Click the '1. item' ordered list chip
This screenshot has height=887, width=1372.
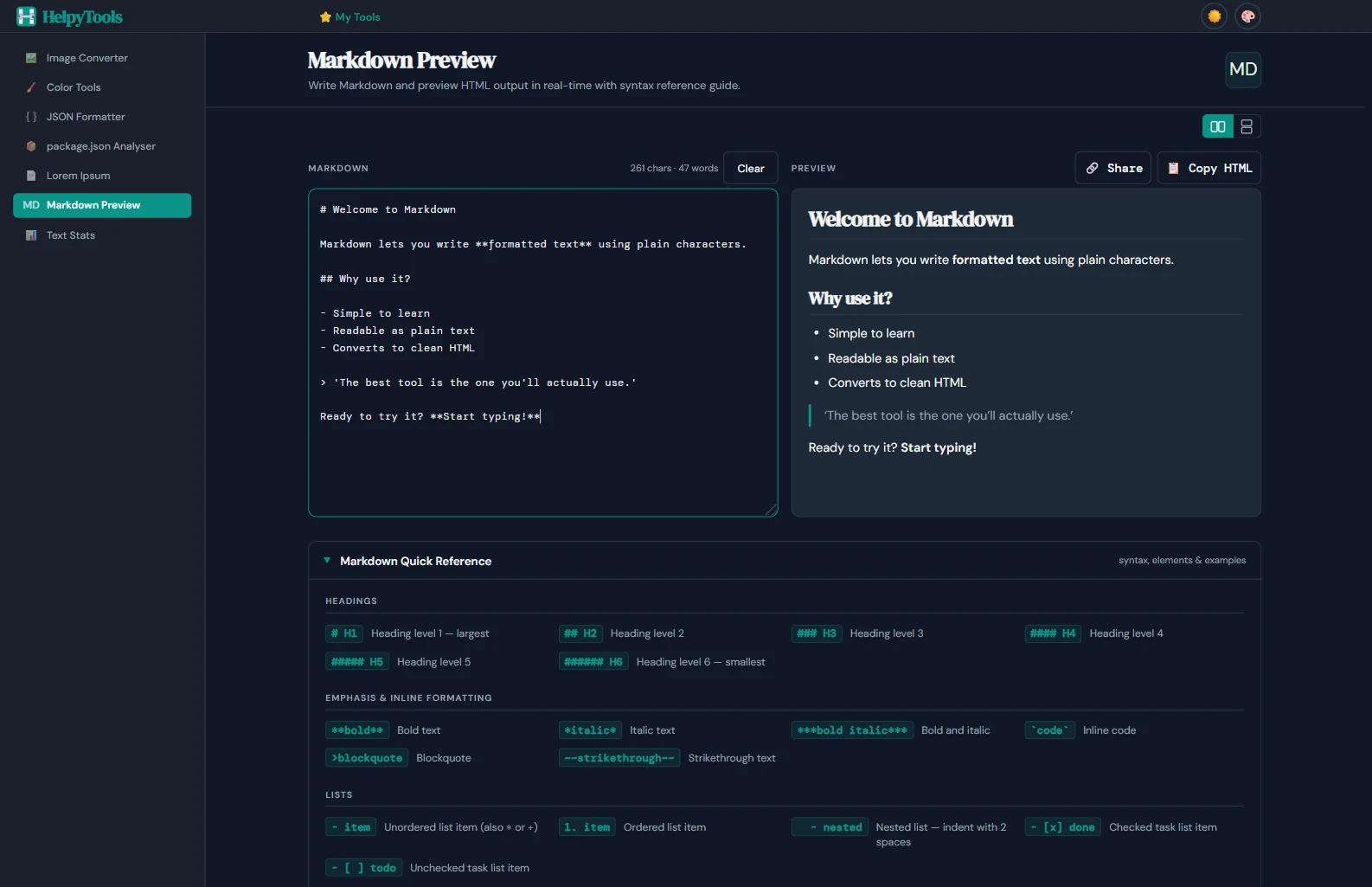click(587, 827)
